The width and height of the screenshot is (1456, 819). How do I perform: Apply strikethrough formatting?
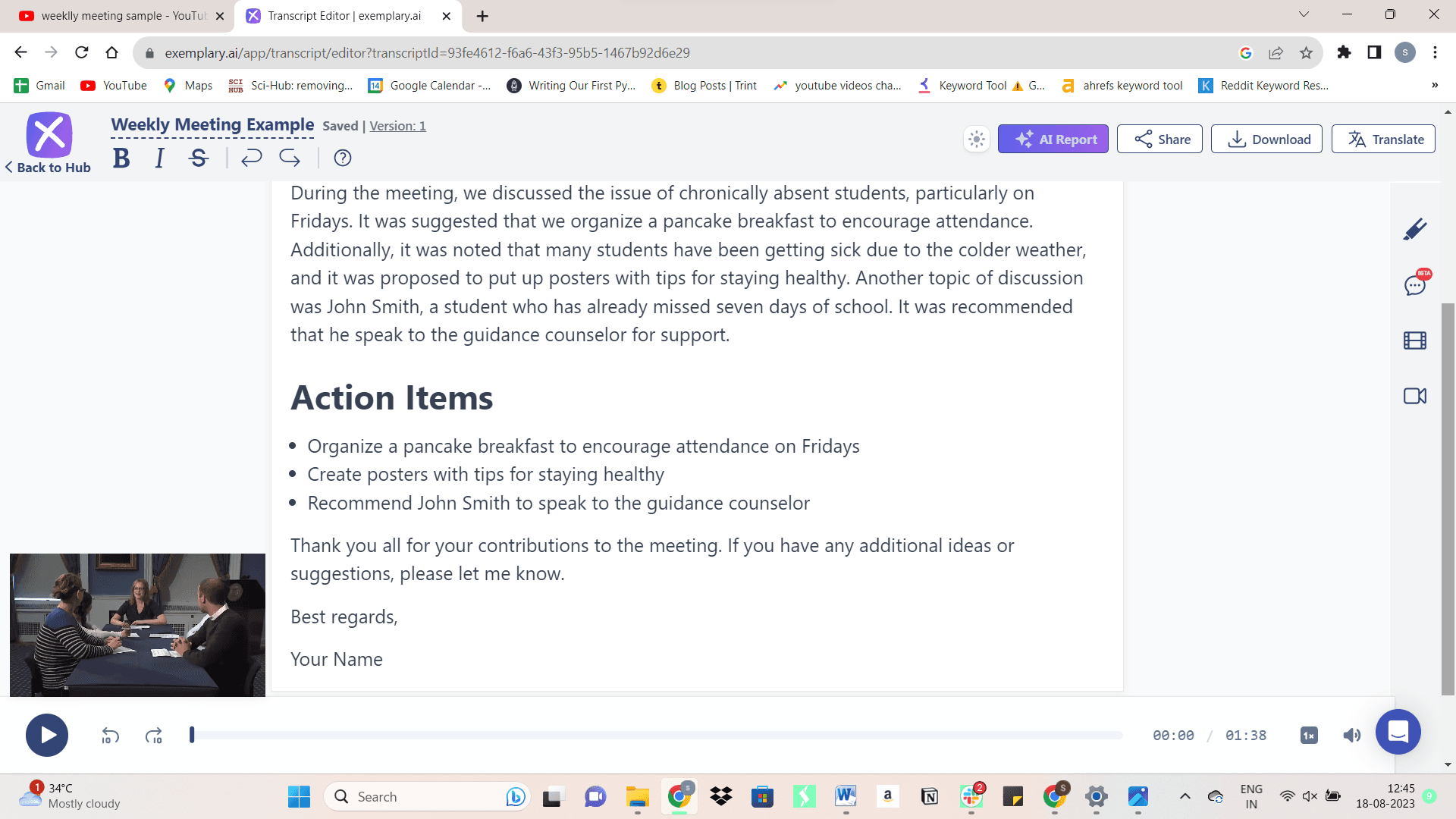coord(198,158)
